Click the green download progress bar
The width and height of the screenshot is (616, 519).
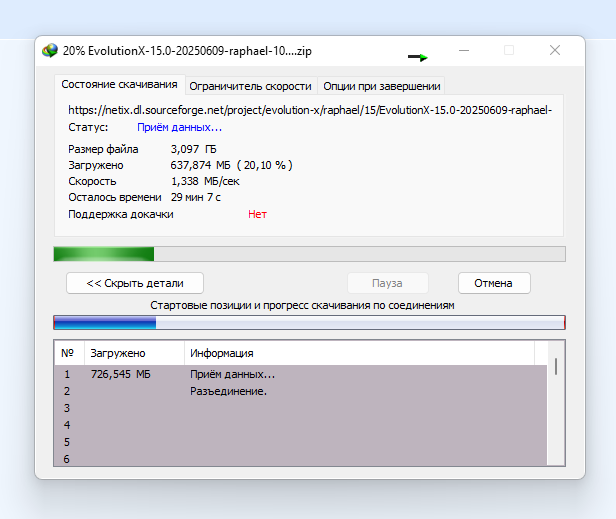310,254
